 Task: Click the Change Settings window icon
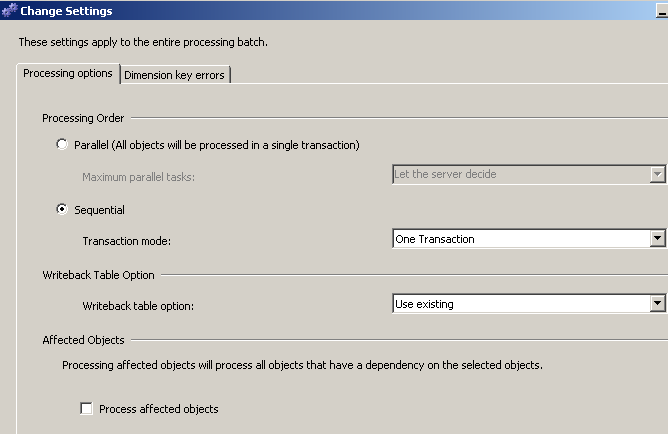pyautogui.click(x=10, y=11)
